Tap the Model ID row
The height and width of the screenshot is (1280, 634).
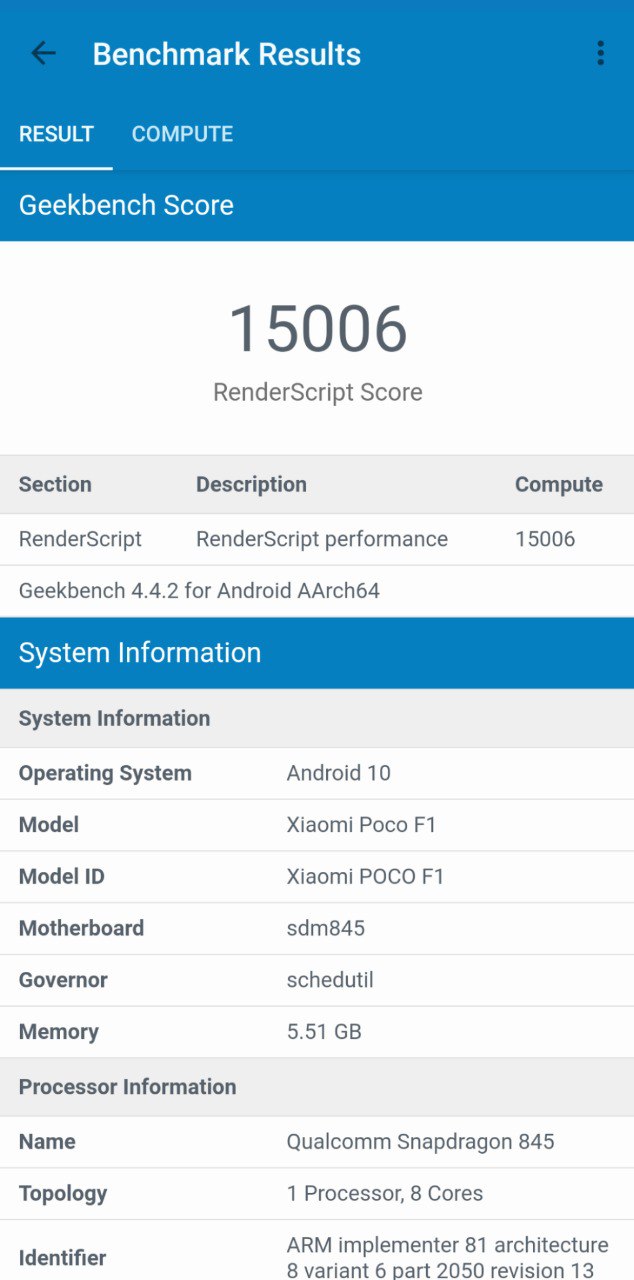click(317, 877)
